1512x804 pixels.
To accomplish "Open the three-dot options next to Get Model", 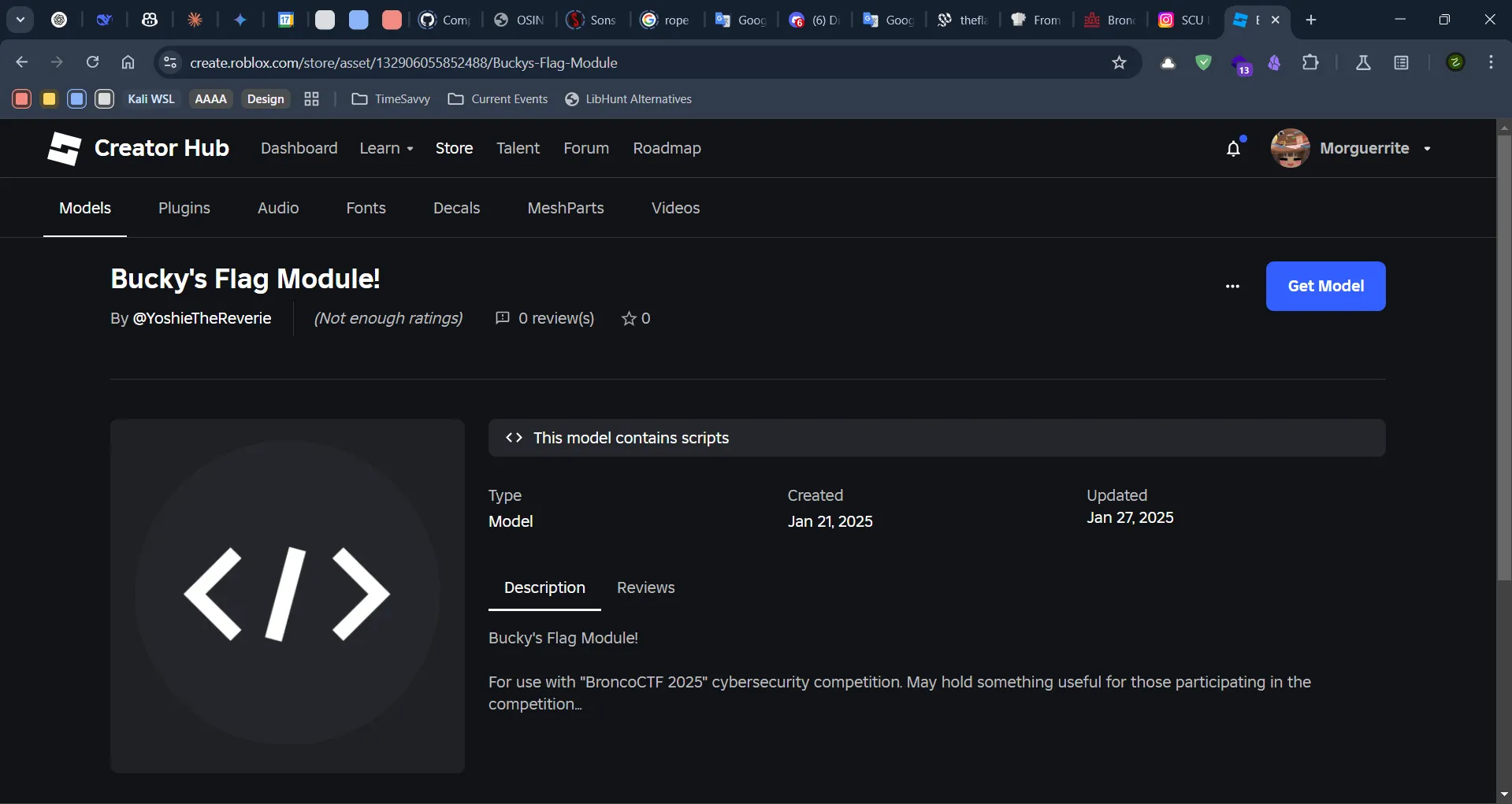I will [1232, 287].
